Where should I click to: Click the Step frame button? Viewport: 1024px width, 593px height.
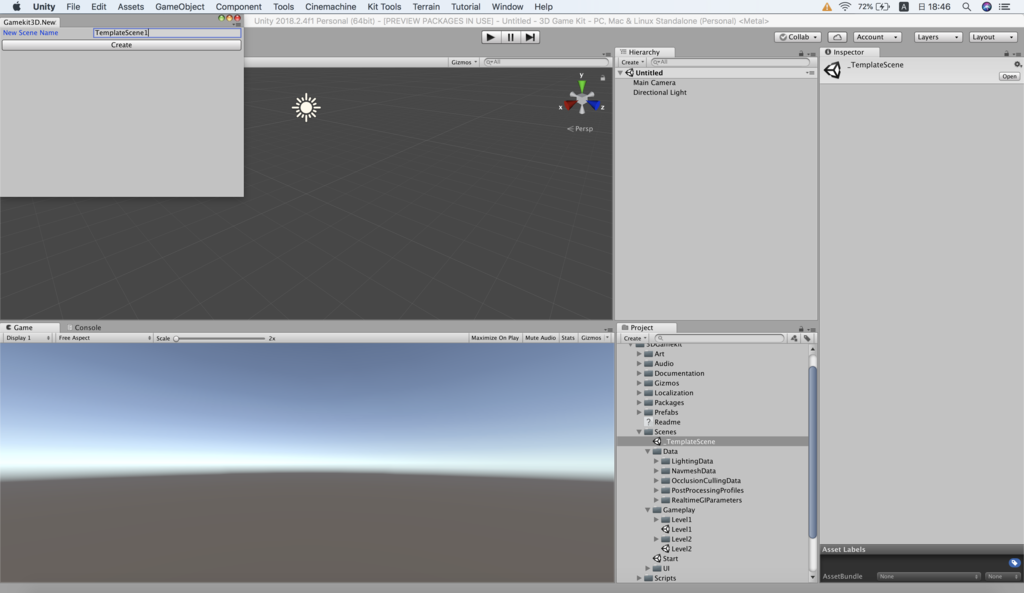[x=530, y=37]
